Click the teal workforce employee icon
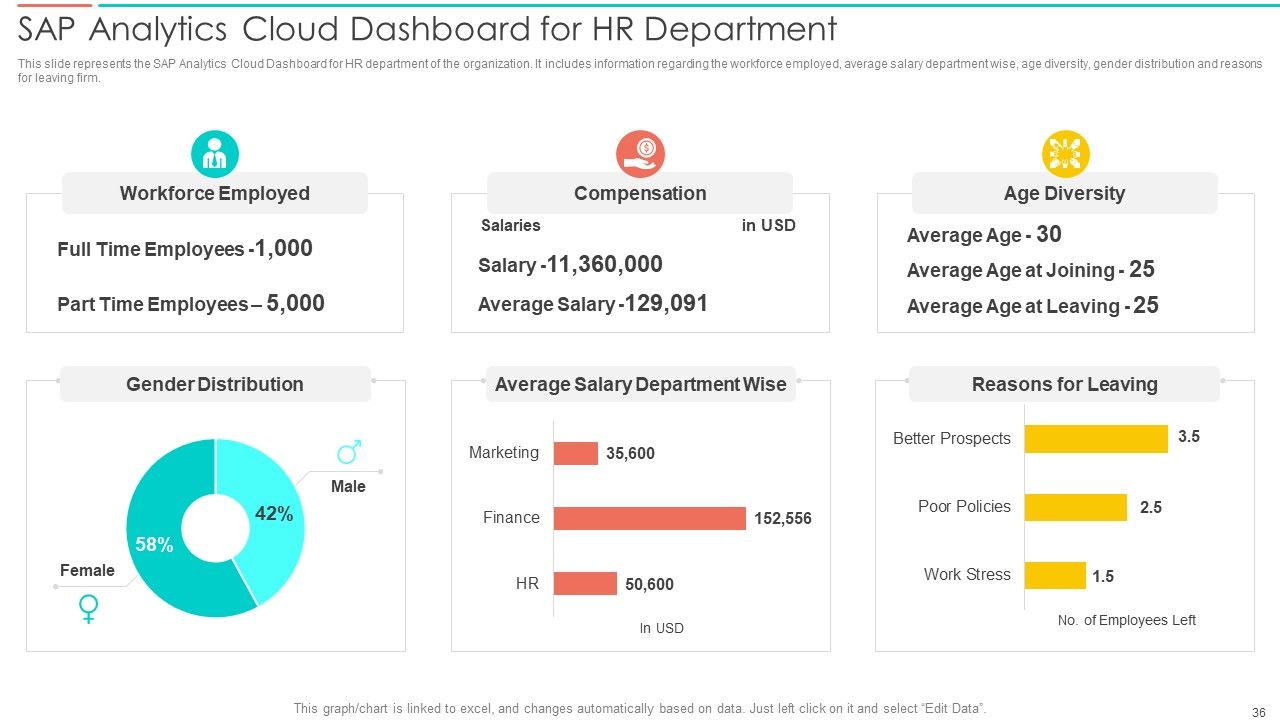Image resolution: width=1280 pixels, height=720 pixels. (x=215, y=154)
